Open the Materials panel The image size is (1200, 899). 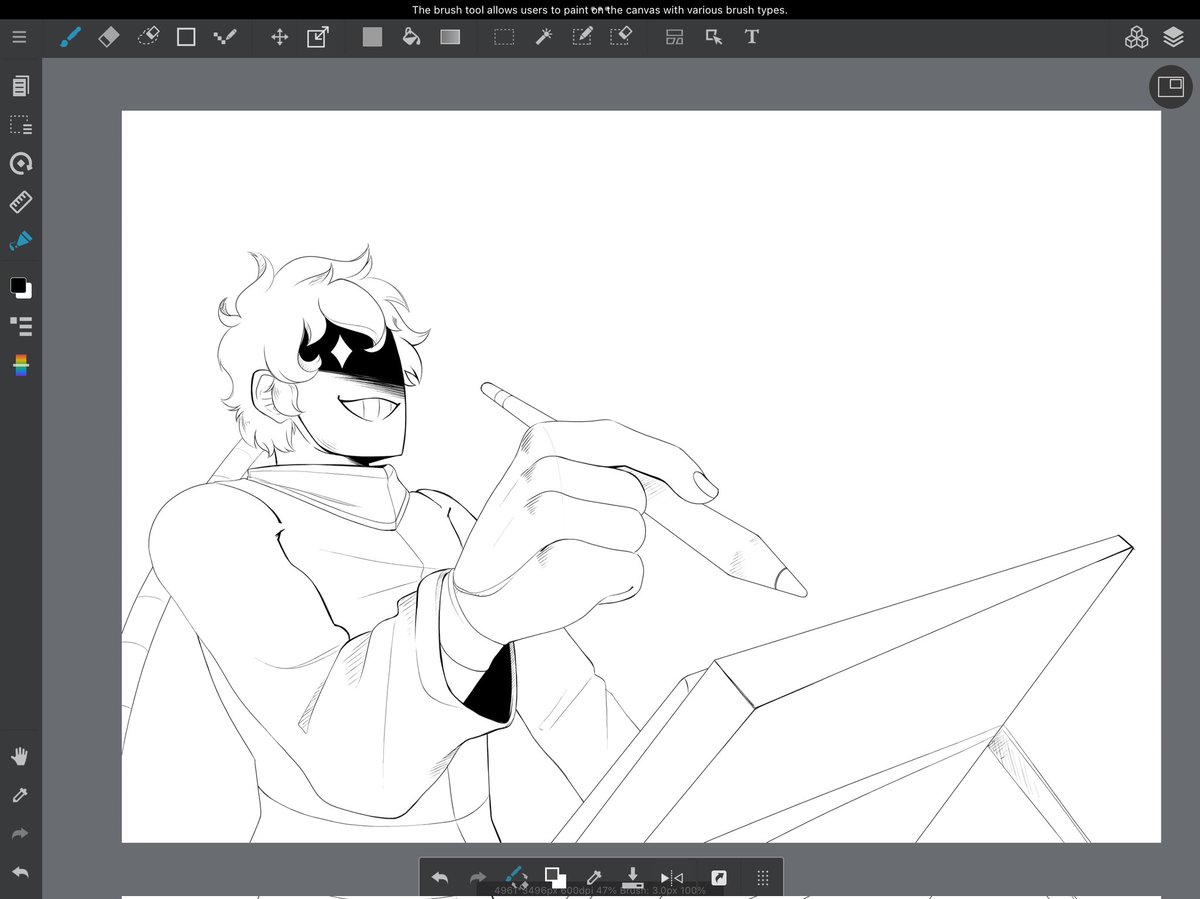tap(1135, 37)
